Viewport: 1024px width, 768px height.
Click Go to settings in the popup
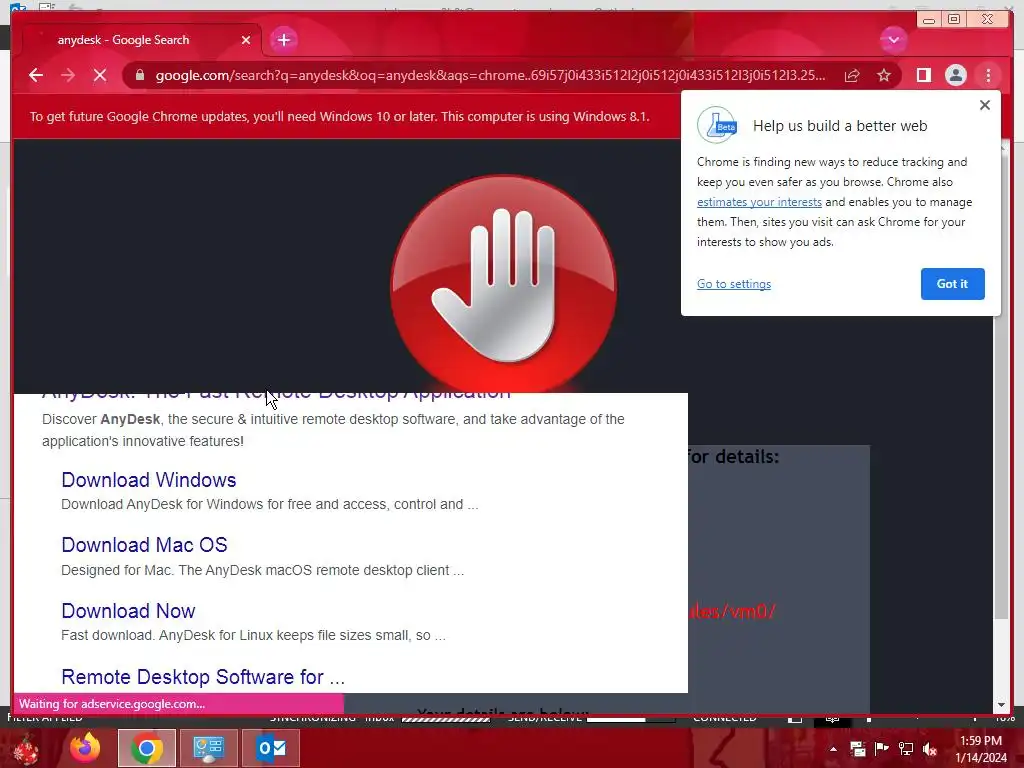point(733,284)
